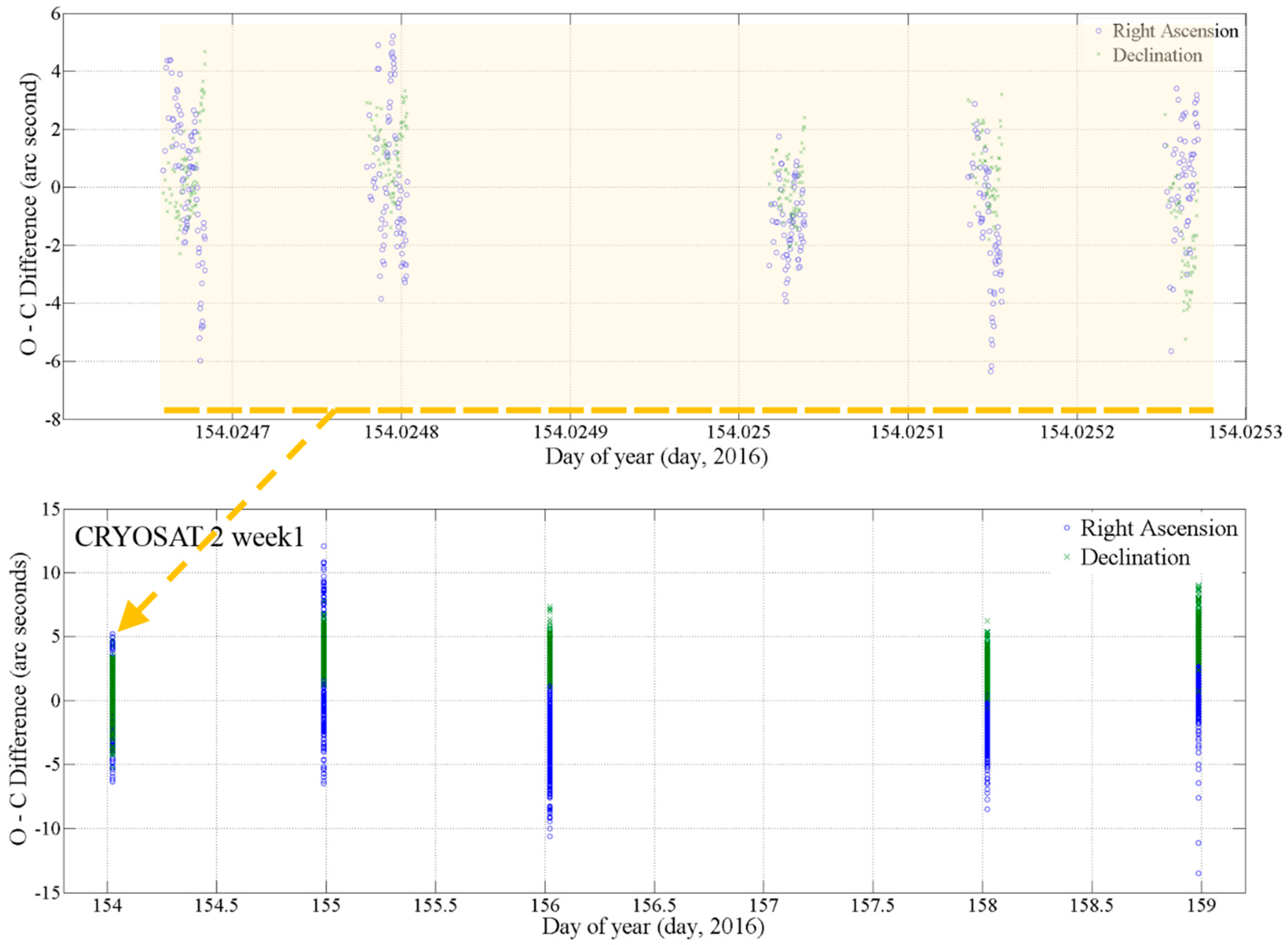Click the Right Ascension legend entry in bottom plot
The image size is (1288, 945).
tap(1159, 529)
